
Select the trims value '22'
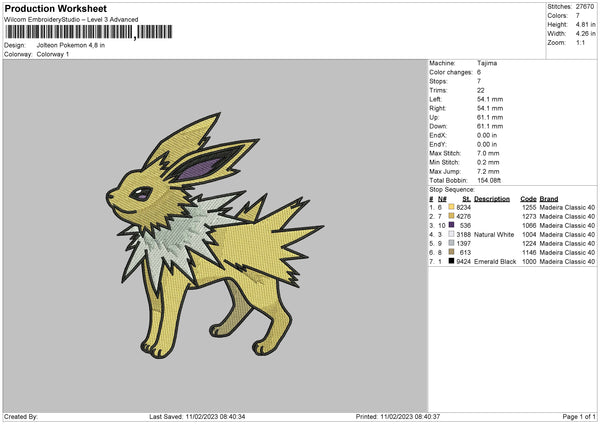click(x=481, y=90)
